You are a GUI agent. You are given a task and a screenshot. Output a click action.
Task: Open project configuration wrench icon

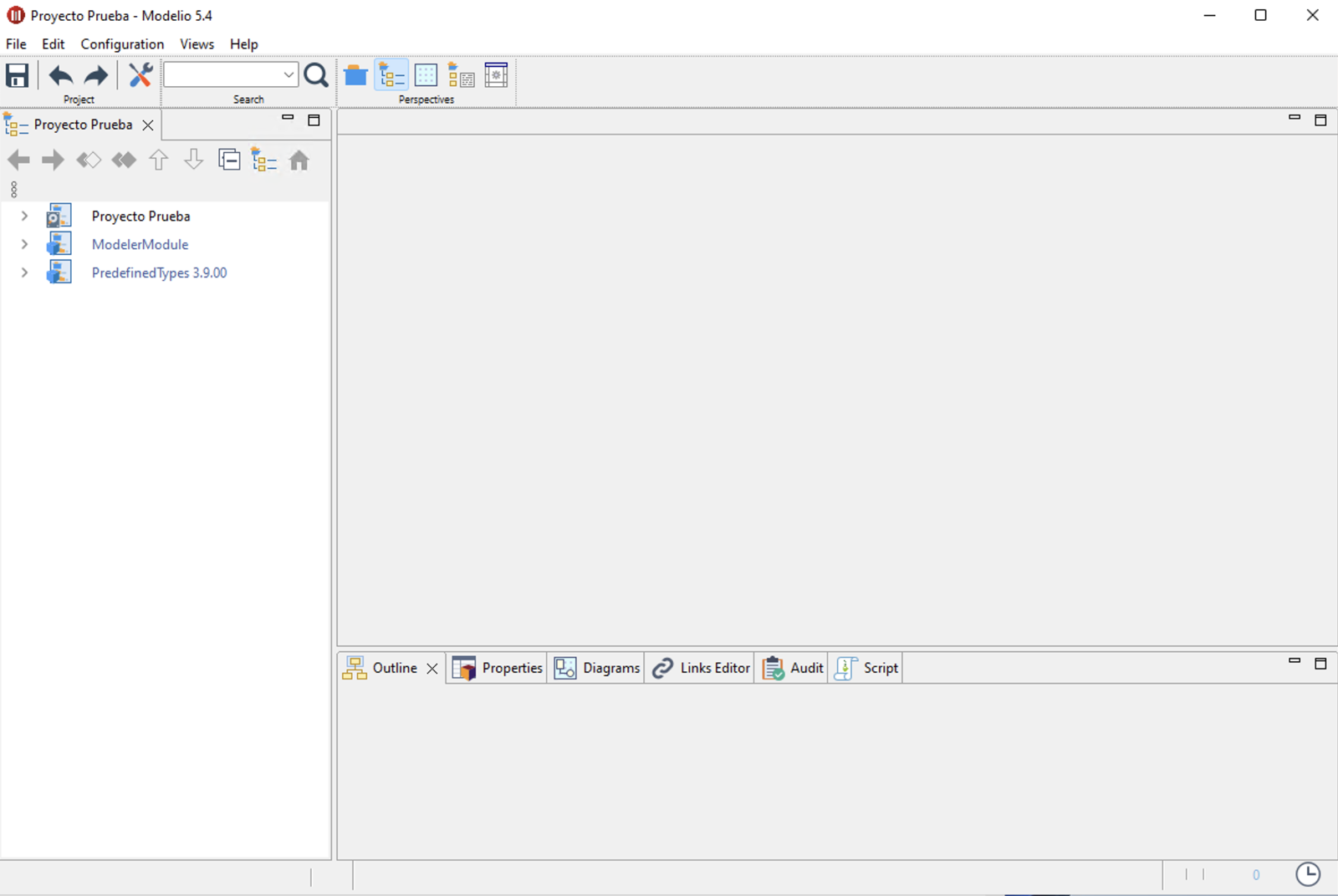pyautogui.click(x=140, y=75)
